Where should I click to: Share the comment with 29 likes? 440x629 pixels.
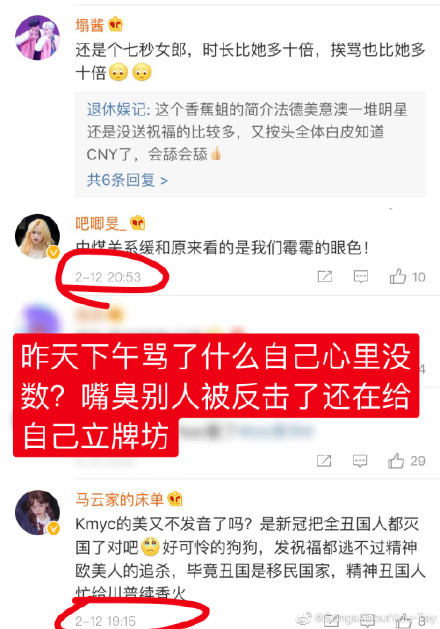[x=324, y=461]
